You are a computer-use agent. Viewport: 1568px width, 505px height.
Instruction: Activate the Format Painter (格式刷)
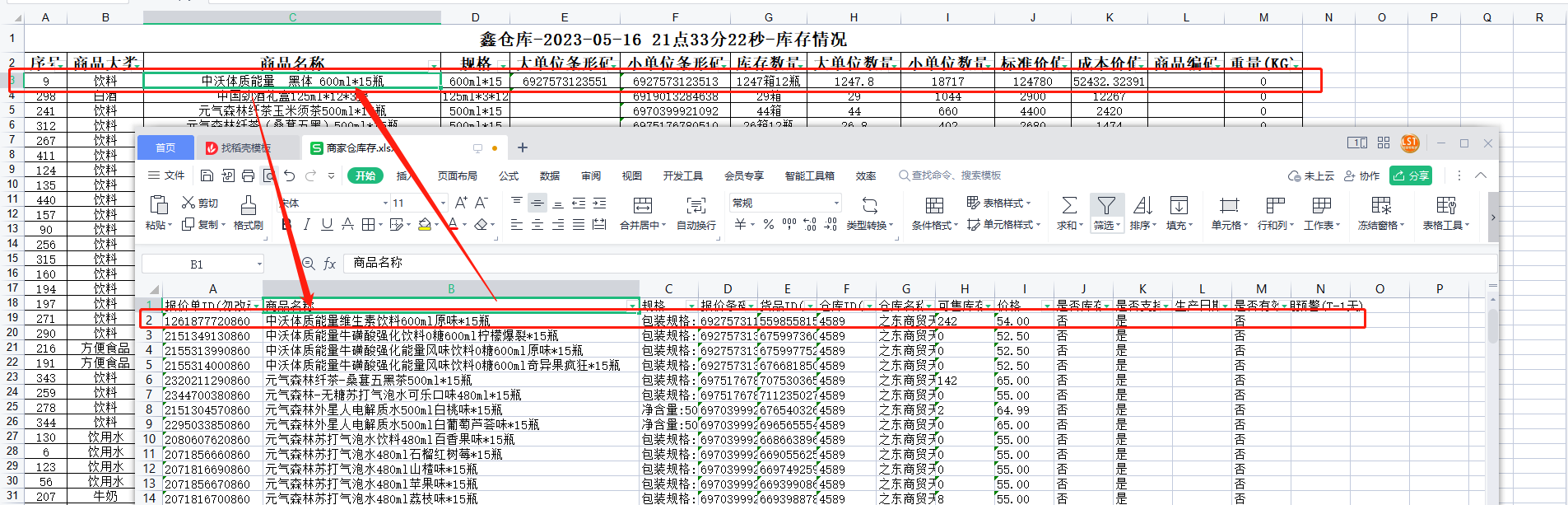click(x=248, y=212)
